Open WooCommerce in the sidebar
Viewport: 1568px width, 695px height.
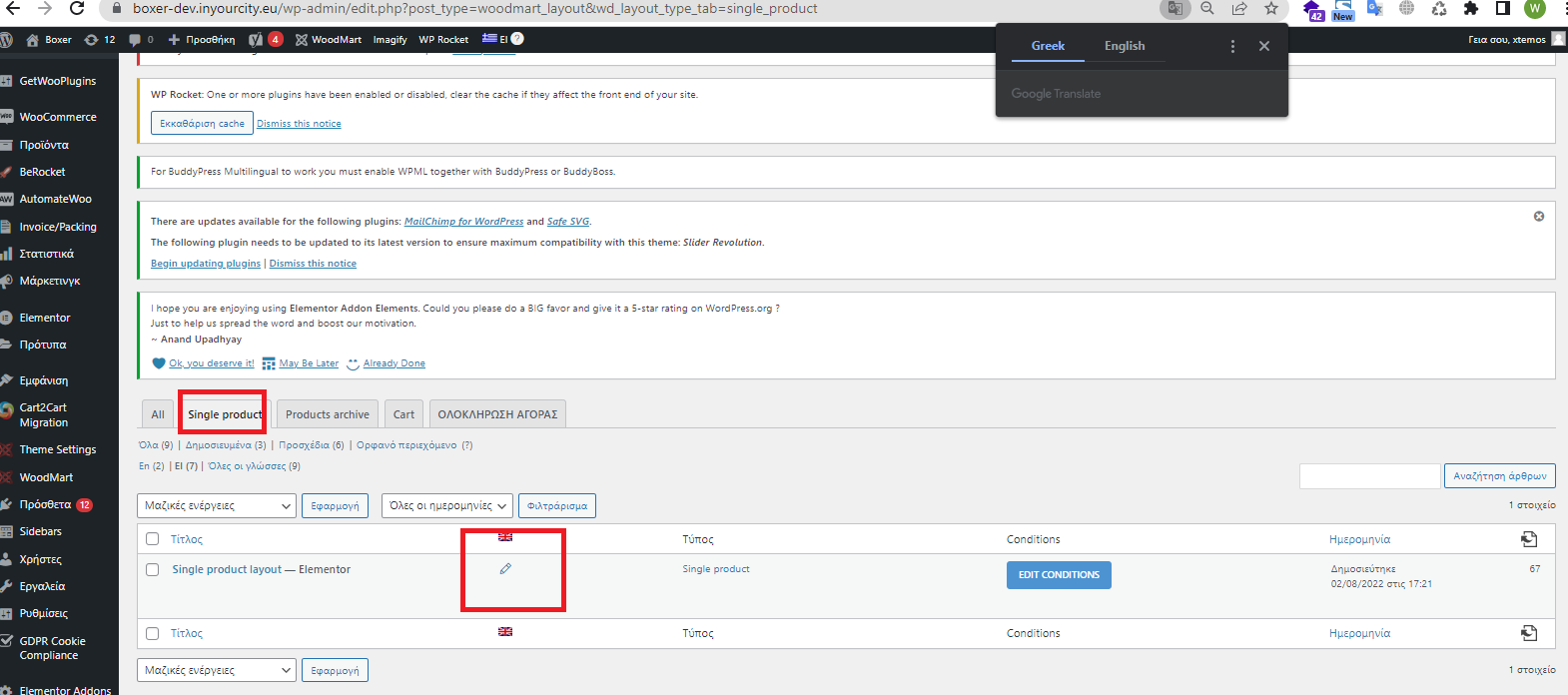[58, 117]
